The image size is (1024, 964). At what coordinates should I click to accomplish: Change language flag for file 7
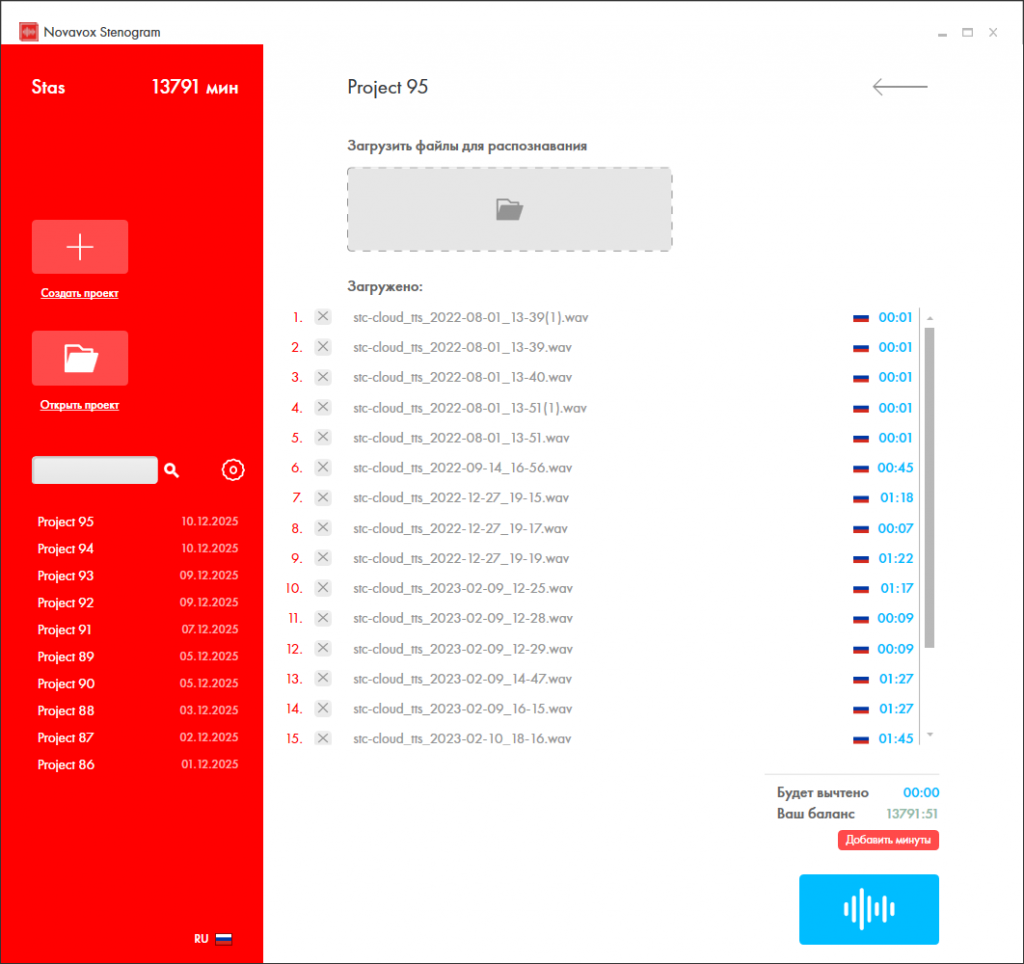point(860,498)
